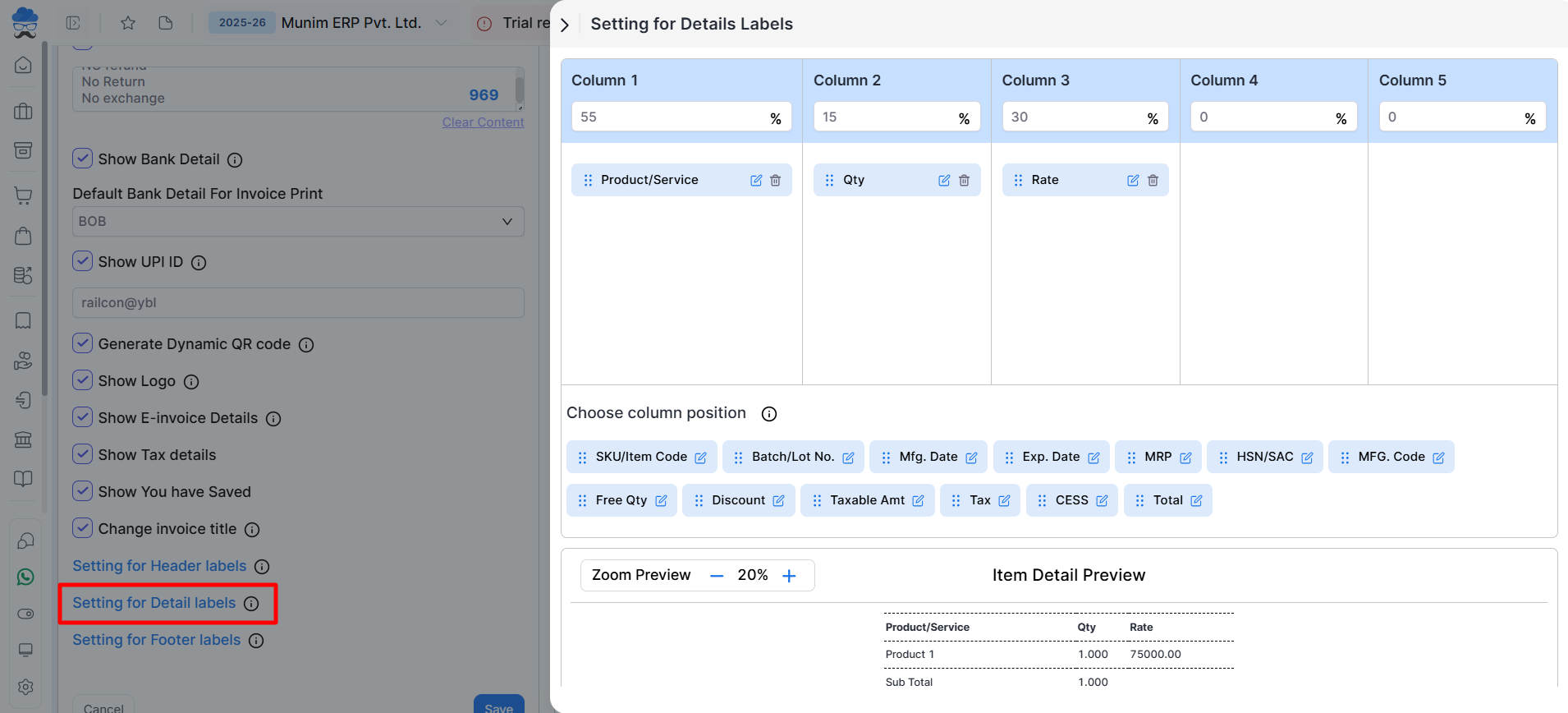Edit the HSN/SAC label name
Image resolution: width=1568 pixels, height=713 pixels.
click(x=1307, y=458)
